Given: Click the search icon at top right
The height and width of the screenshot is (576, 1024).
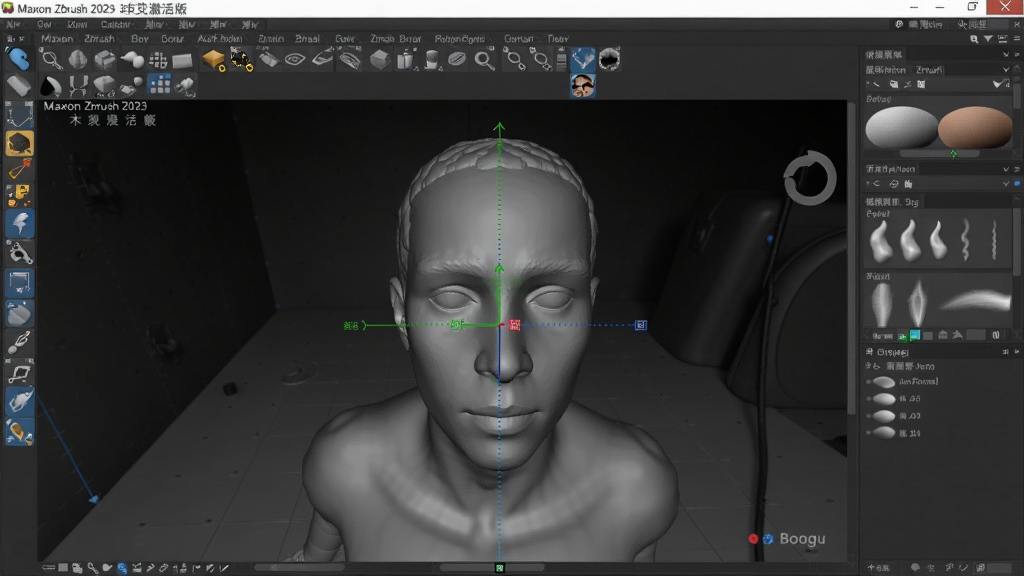Looking at the screenshot, I should [974, 39].
